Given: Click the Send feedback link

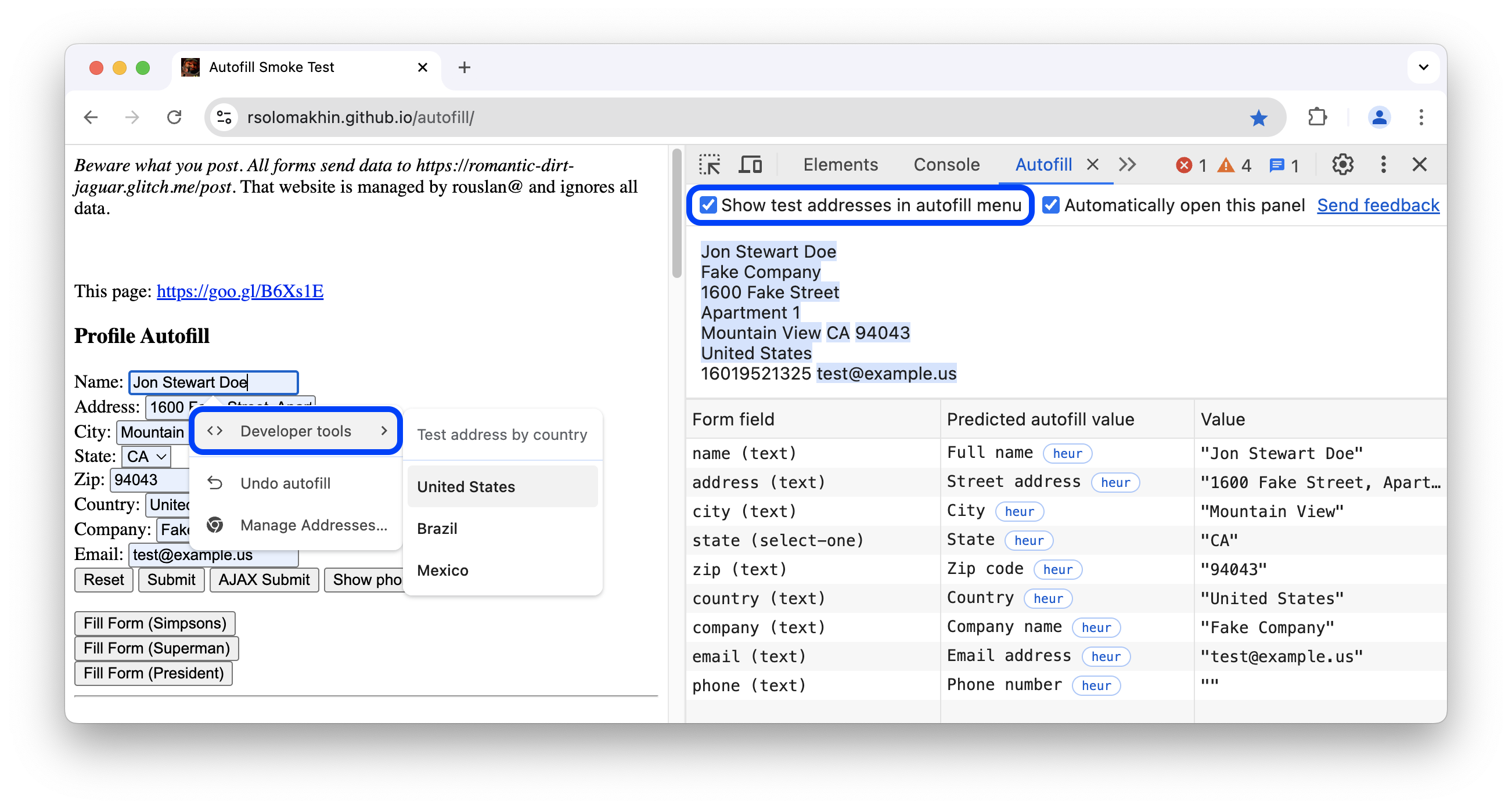Looking at the screenshot, I should pos(1378,205).
